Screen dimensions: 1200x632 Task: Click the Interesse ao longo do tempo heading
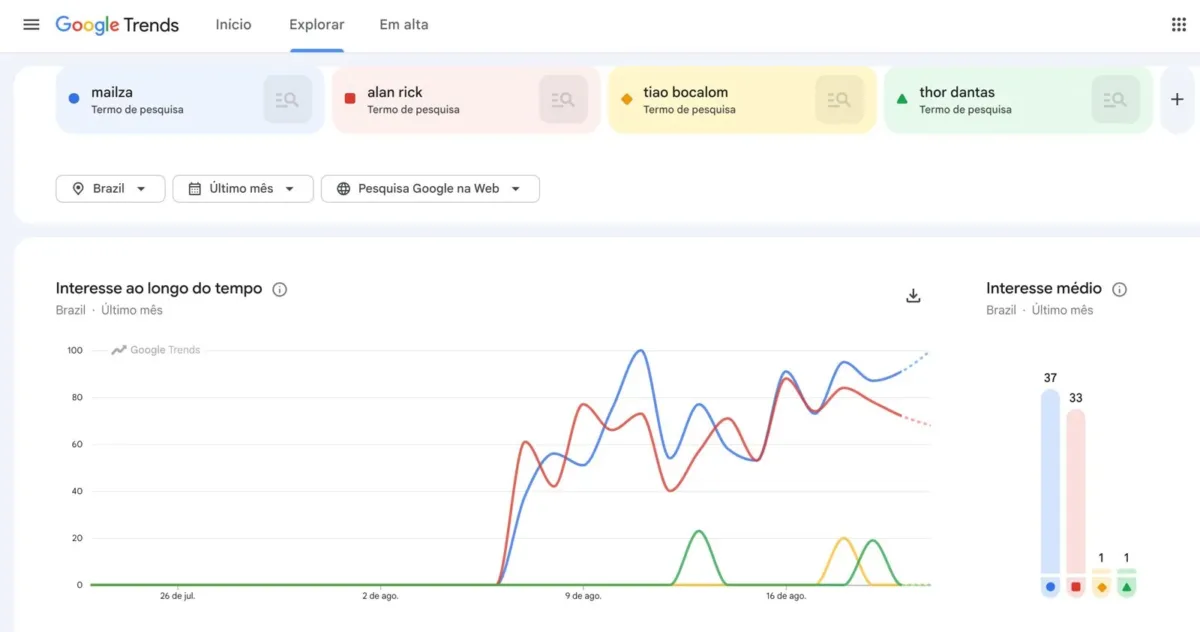pyautogui.click(x=159, y=288)
